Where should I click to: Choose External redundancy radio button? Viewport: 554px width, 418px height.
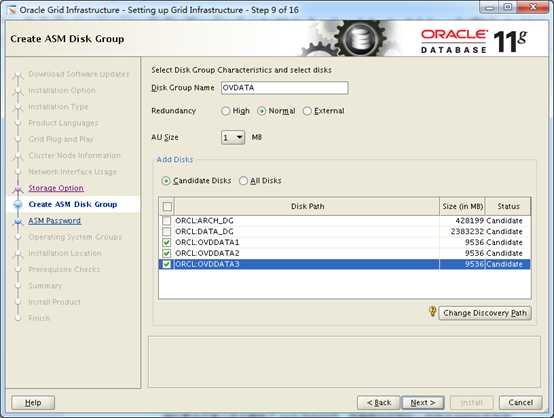(x=307, y=111)
